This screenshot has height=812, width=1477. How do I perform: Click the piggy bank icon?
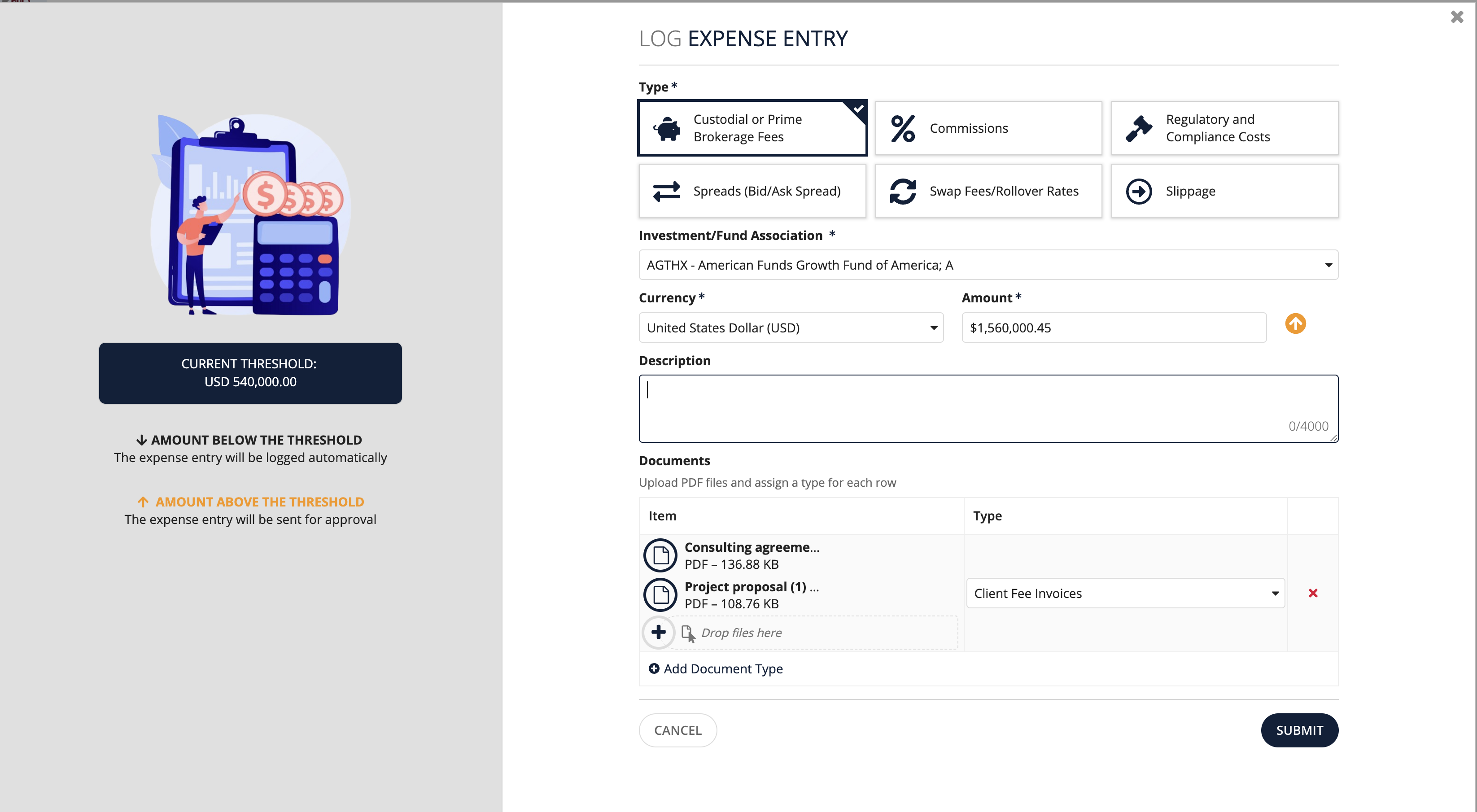pyautogui.click(x=667, y=128)
